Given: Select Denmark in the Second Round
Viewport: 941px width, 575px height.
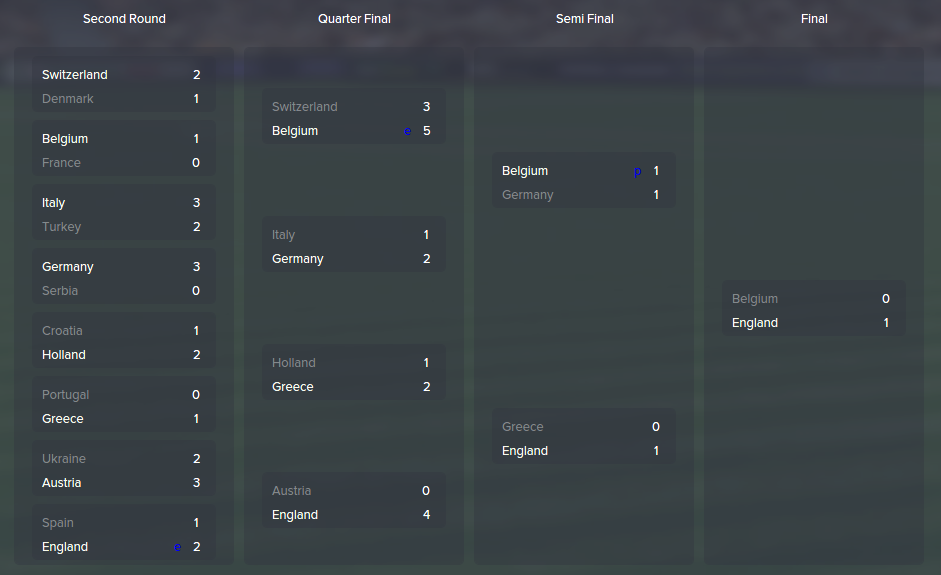Looking at the screenshot, I should (x=67, y=98).
